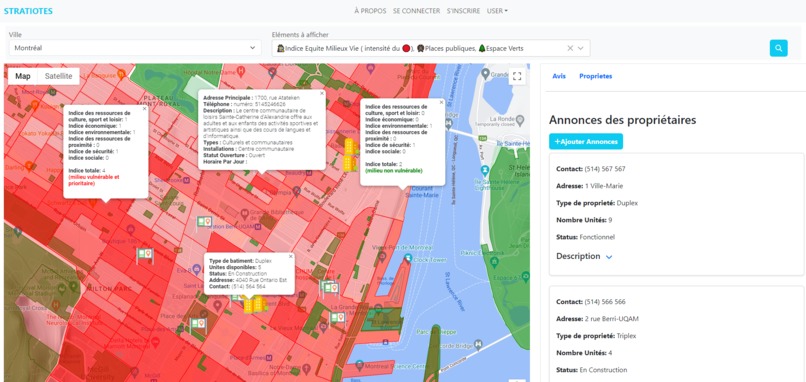Click the Espace Verts selected item

pos(501,48)
